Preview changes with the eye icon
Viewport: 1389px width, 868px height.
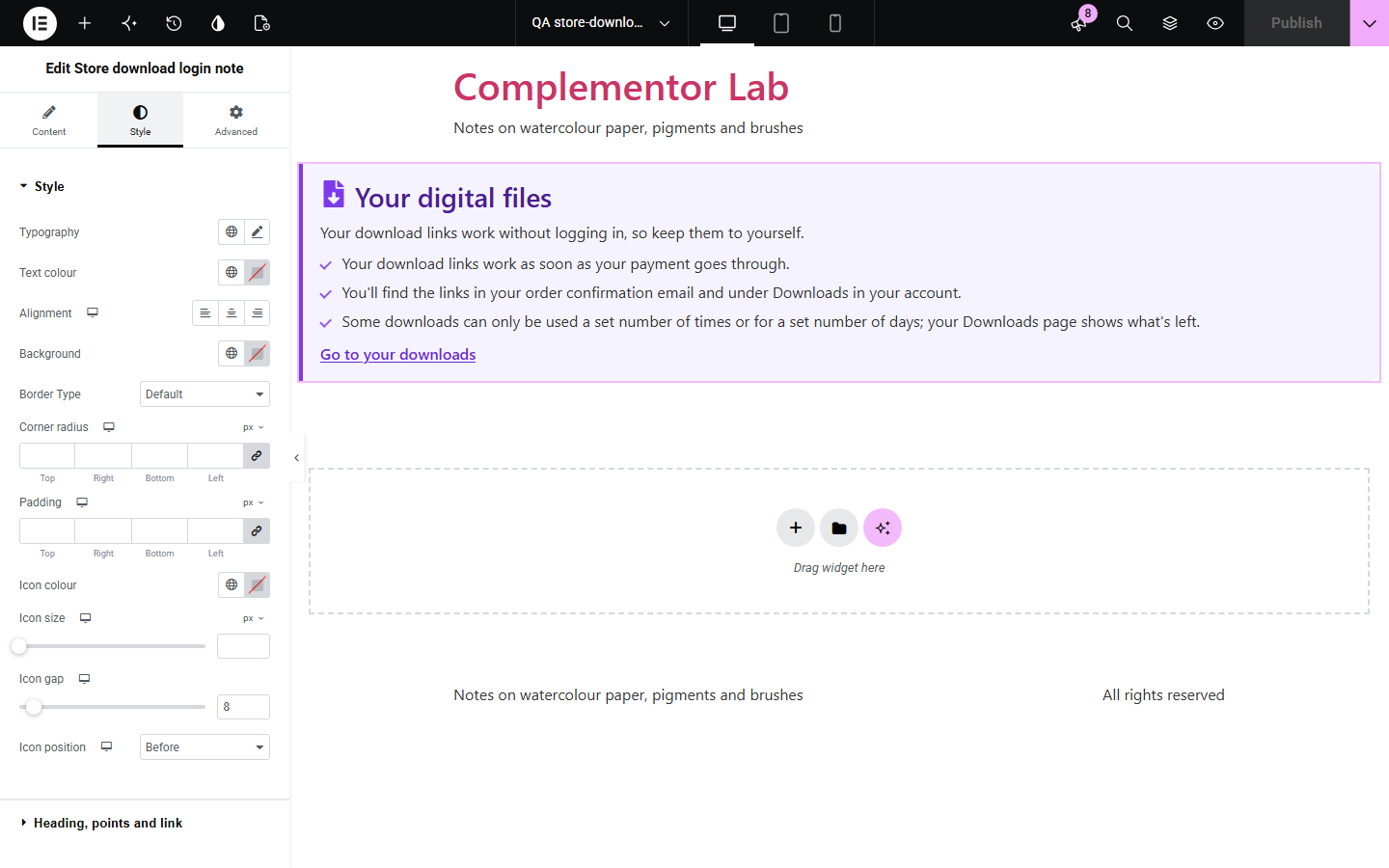[1215, 23]
